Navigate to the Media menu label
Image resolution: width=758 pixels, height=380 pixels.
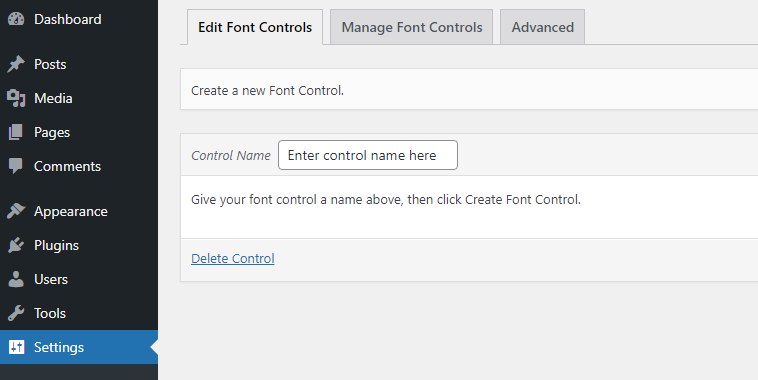[x=53, y=98]
